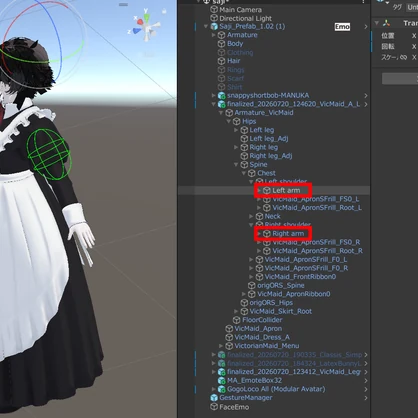Expand VicMaid_ApronSFrill_Root_R node
The height and width of the screenshot is (418, 418).
[x=259, y=251]
